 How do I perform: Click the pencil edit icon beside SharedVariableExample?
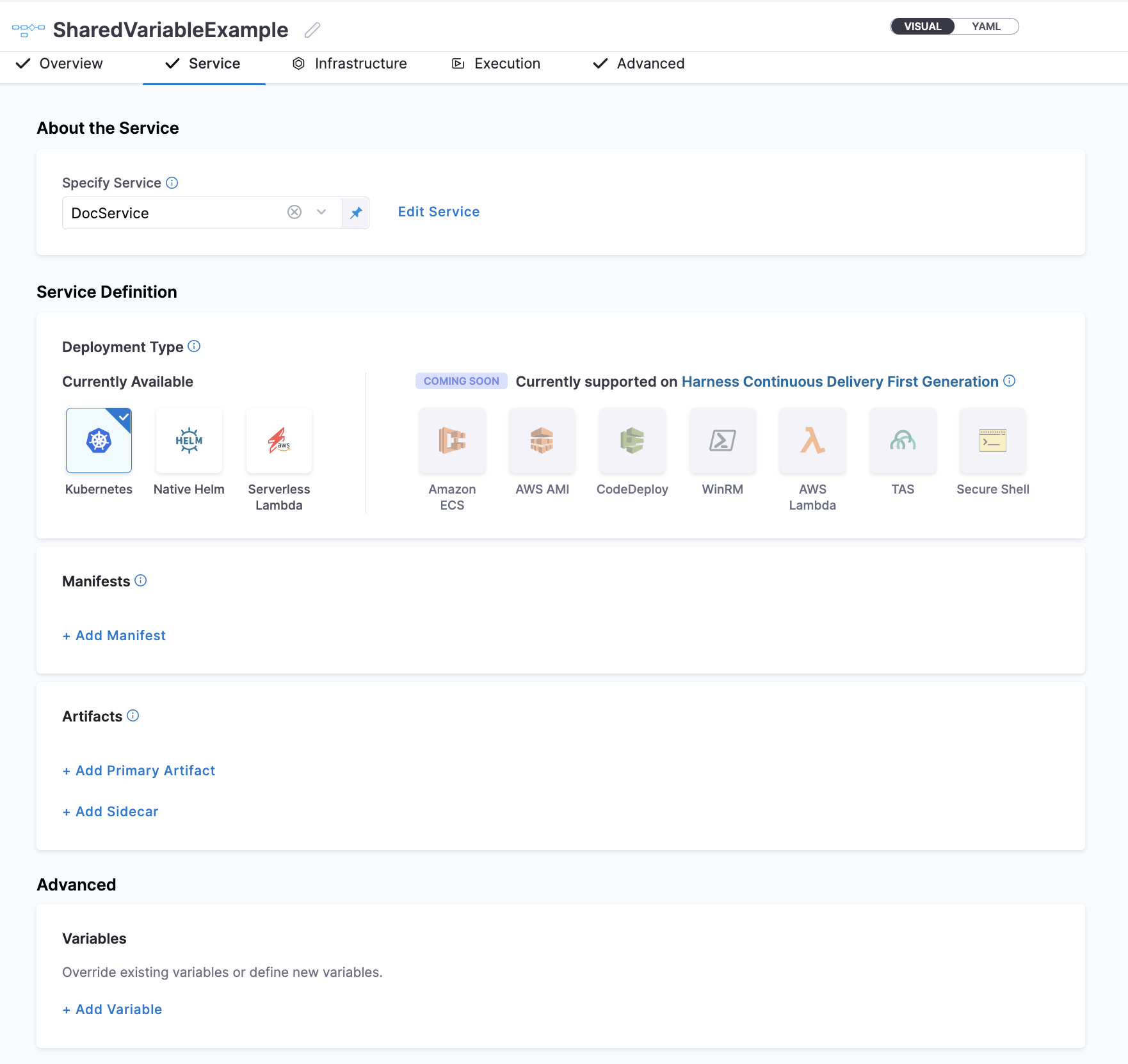pos(312,30)
